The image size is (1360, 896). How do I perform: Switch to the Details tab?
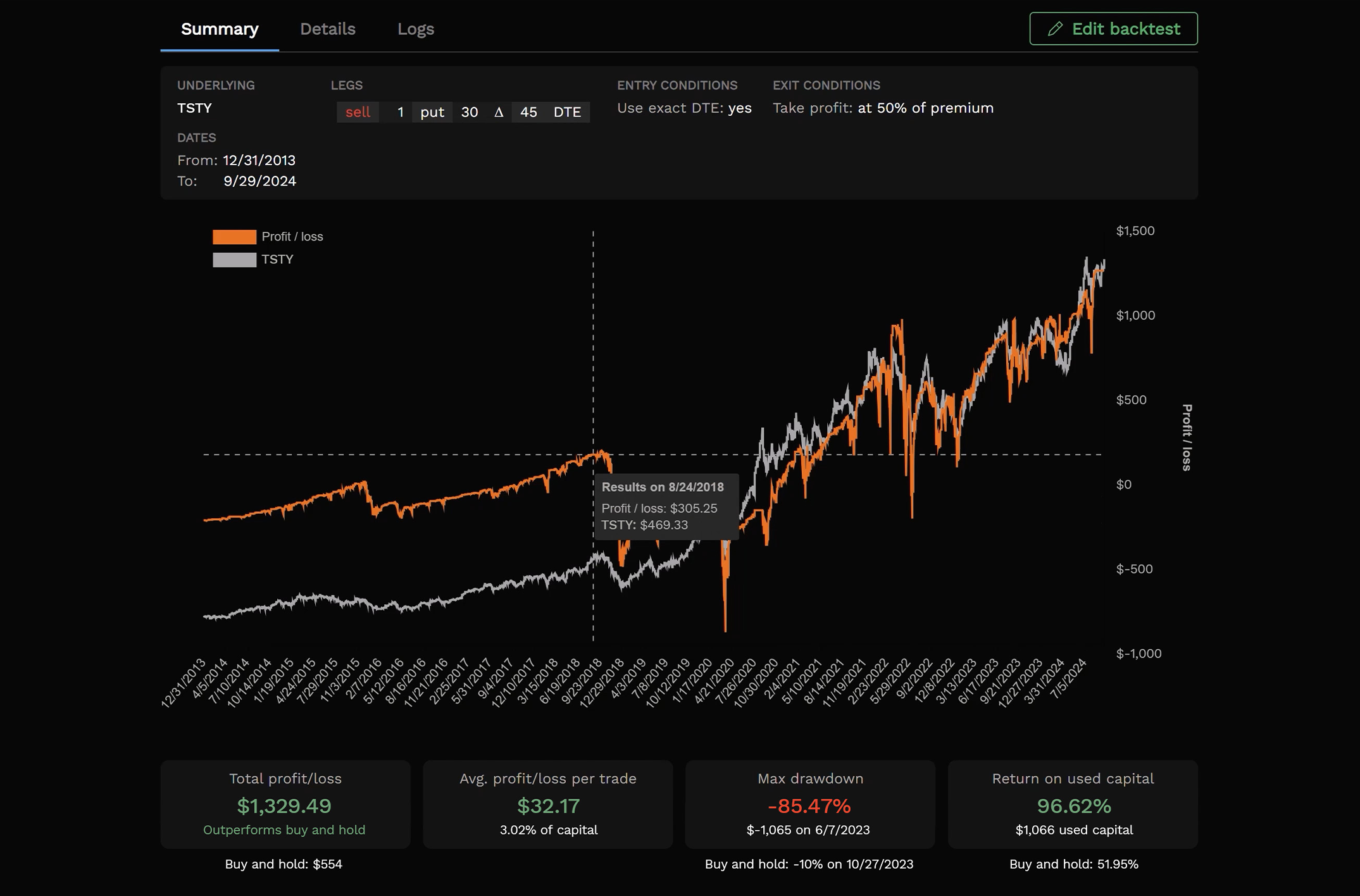click(327, 29)
